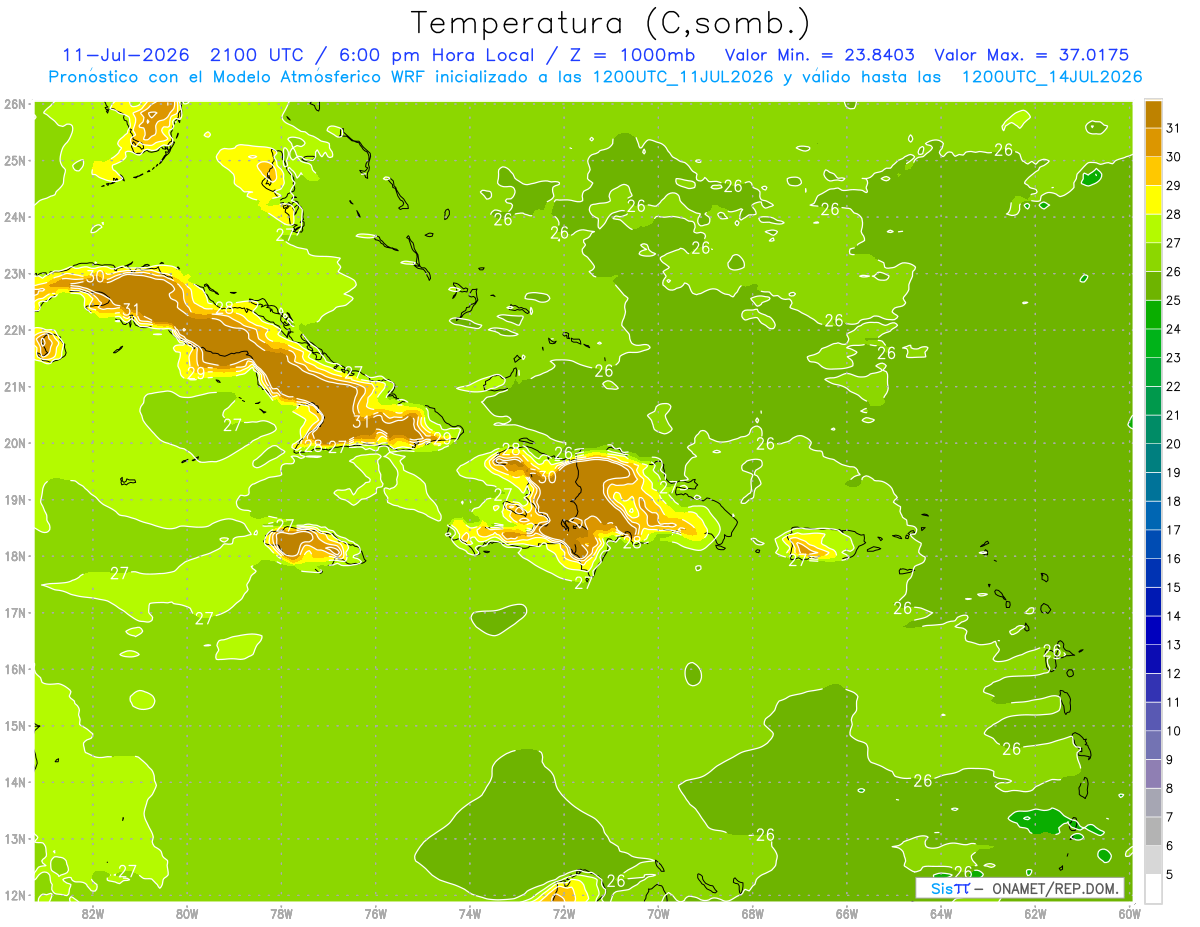1200x927 pixels.
Task: Click the legend value 17
Action: pyautogui.click(x=1174, y=530)
